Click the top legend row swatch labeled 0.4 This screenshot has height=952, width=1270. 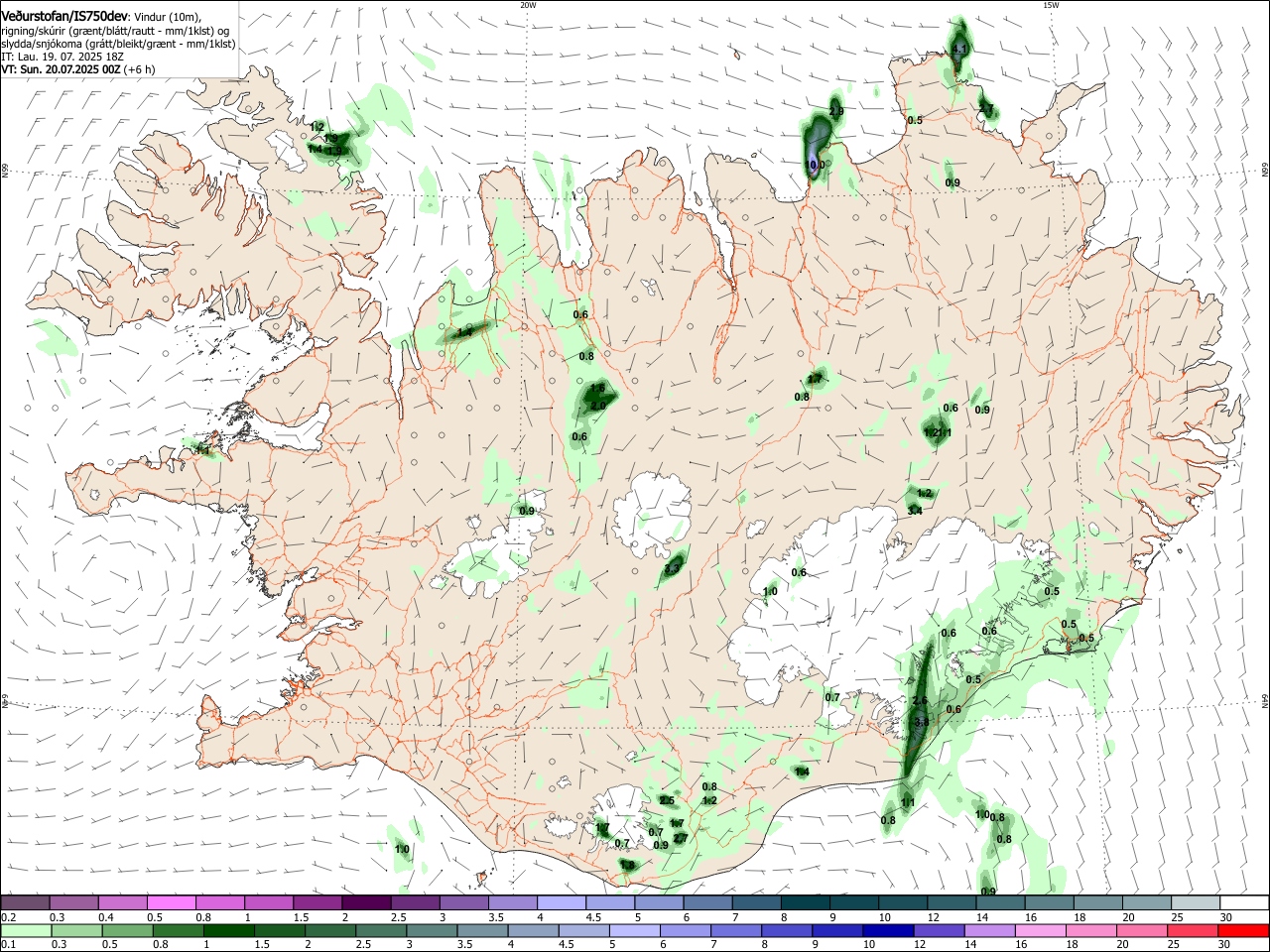122,902
